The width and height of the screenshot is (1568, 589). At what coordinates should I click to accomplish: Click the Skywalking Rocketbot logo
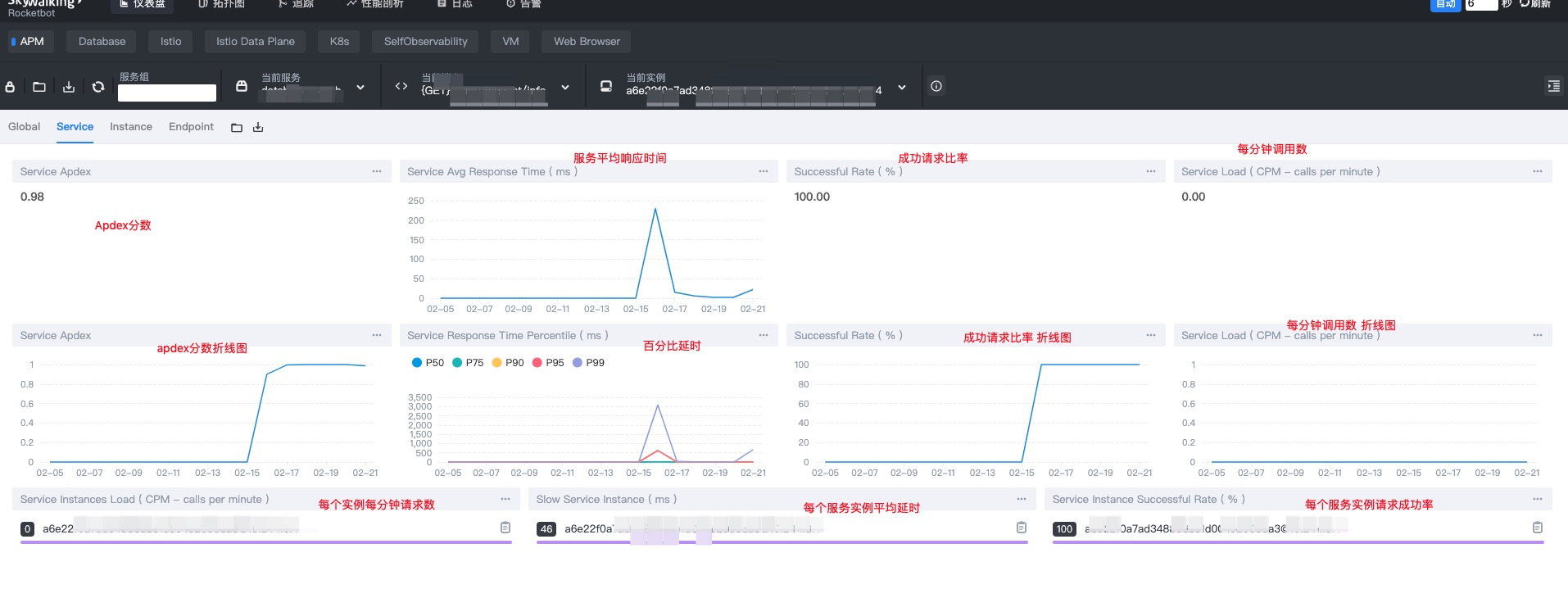44,7
